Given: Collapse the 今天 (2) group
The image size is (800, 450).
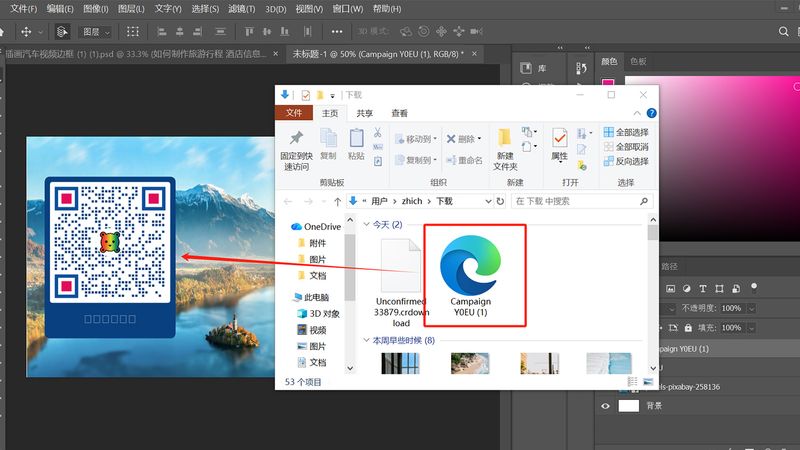Looking at the screenshot, I should coord(366,224).
